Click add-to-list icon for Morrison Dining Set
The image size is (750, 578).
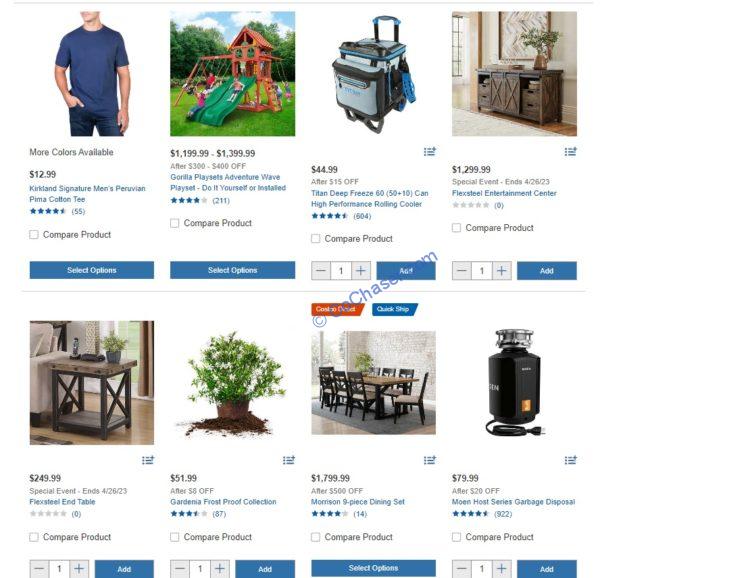(x=430, y=460)
